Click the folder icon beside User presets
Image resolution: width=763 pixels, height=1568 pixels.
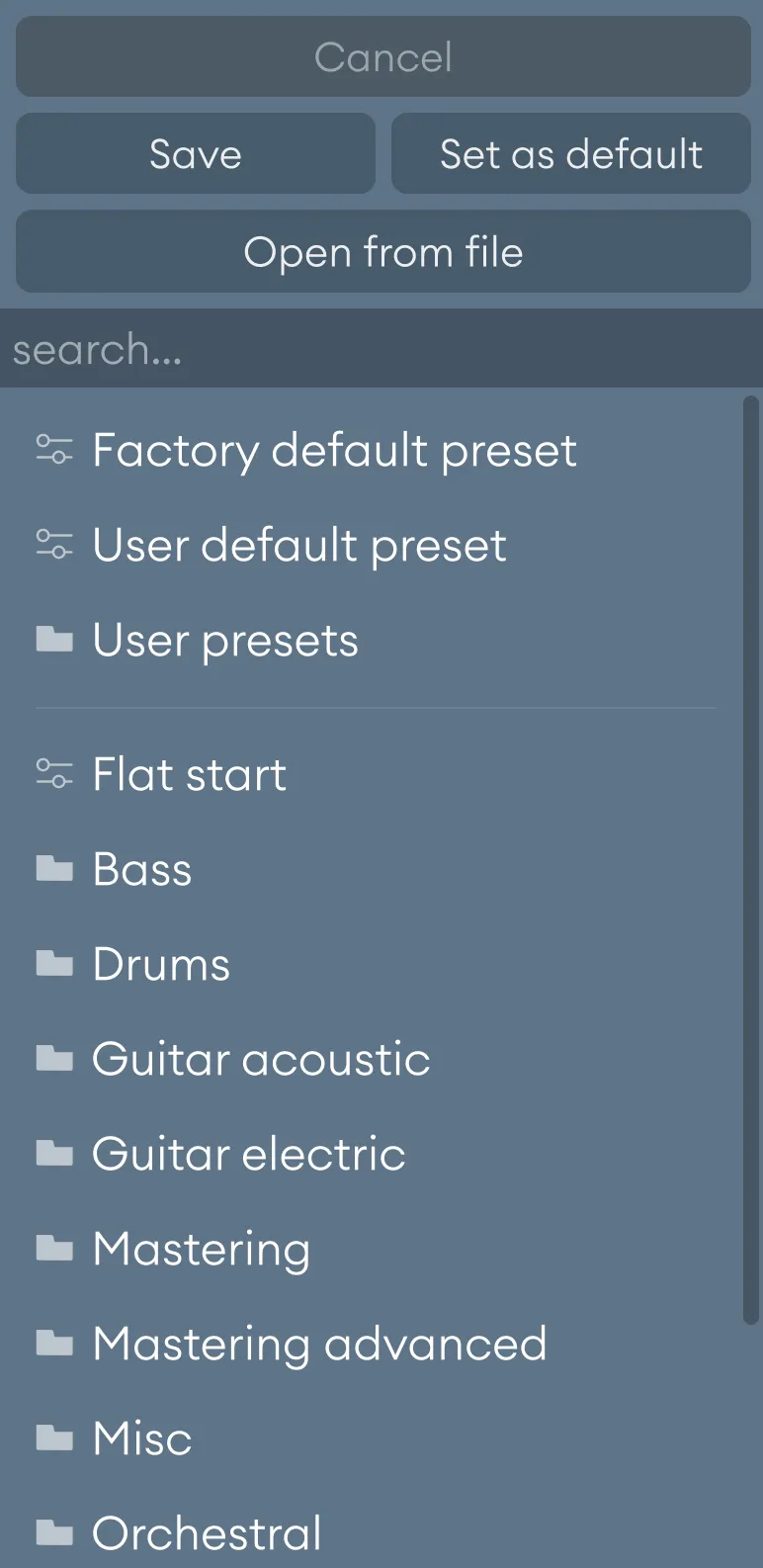(x=55, y=640)
